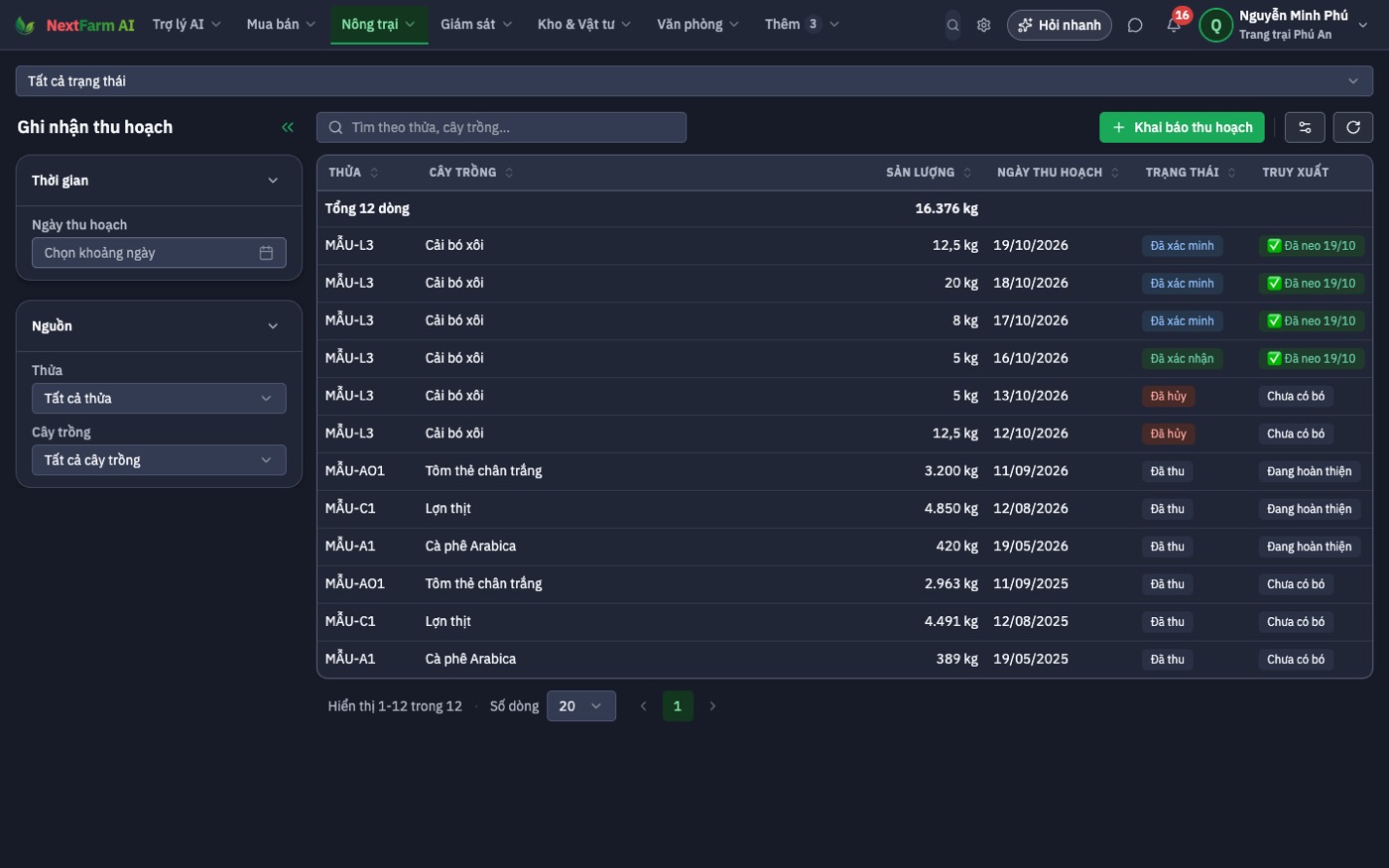Click the Khai báo thu hoạch button

[1182, 127]
